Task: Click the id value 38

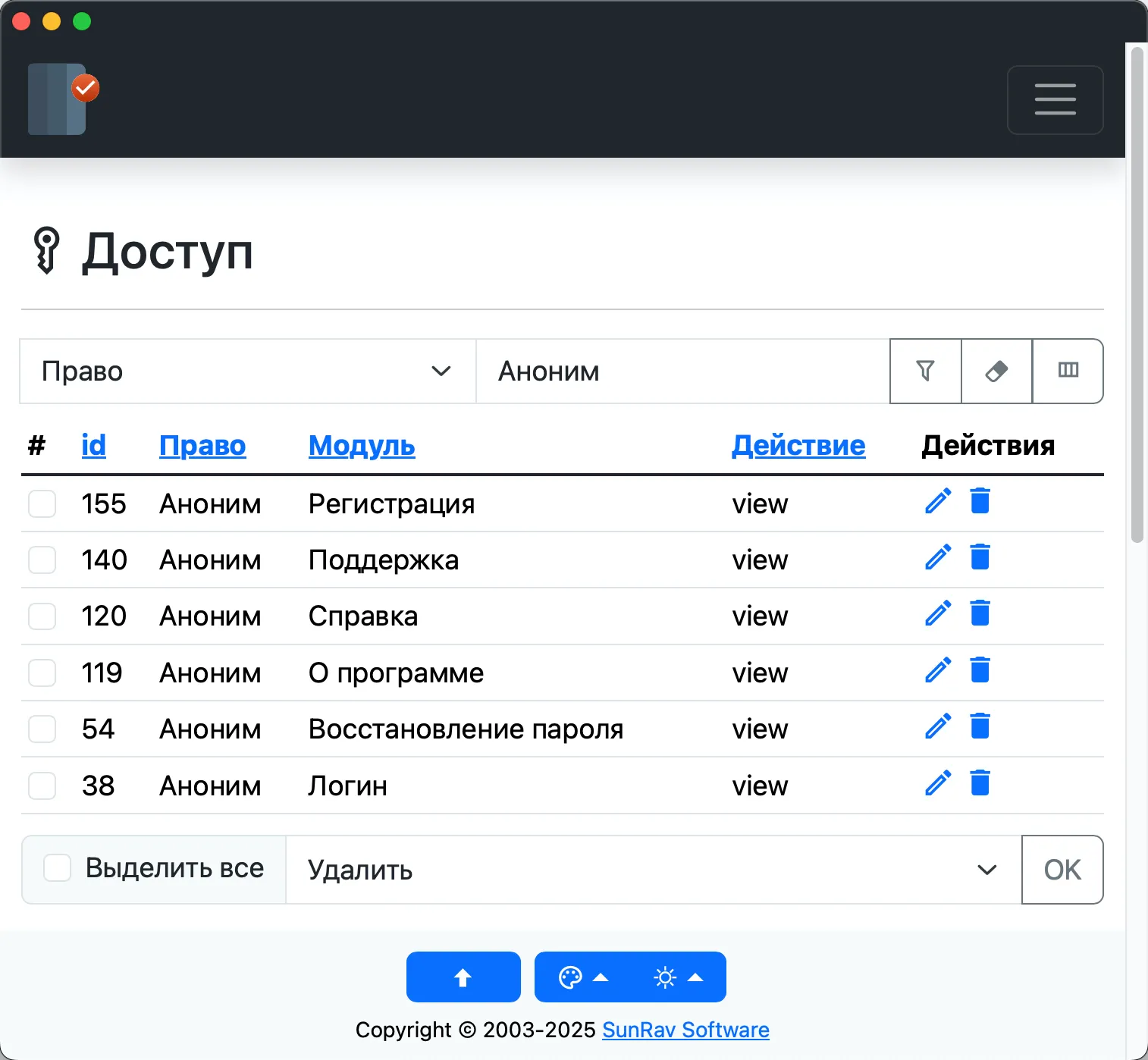Action: tap(98, 786)
